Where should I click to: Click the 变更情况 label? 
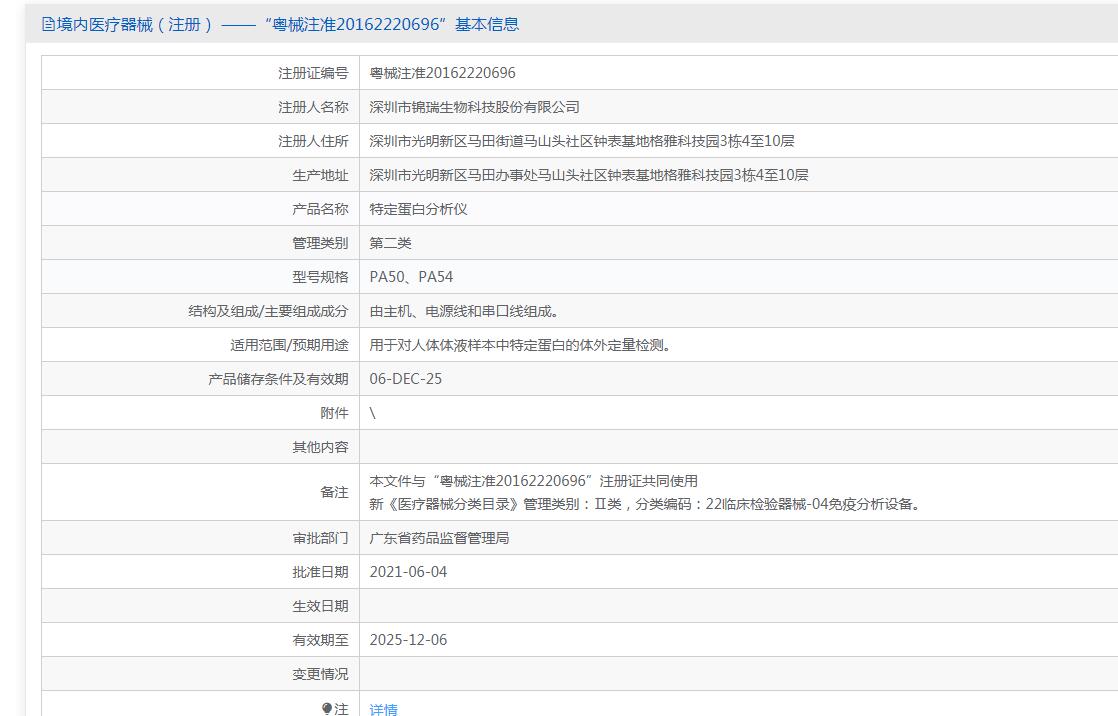pos(320,674)
